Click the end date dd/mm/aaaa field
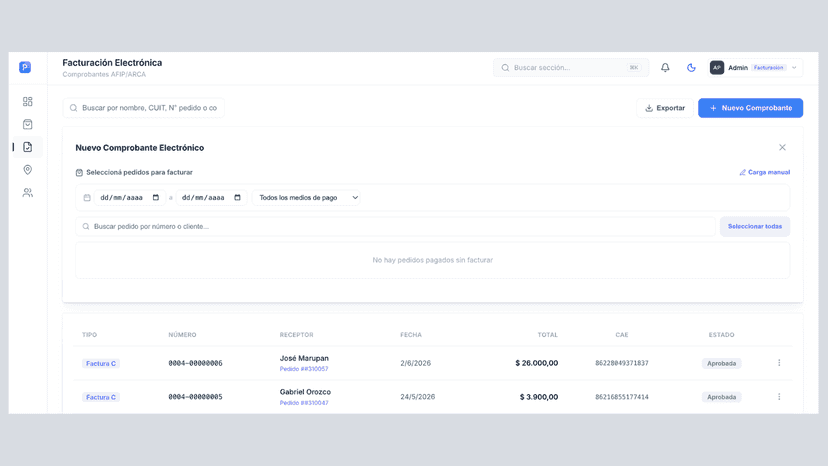This screenshot has height=466, width=828. click(x=211, y=198)
